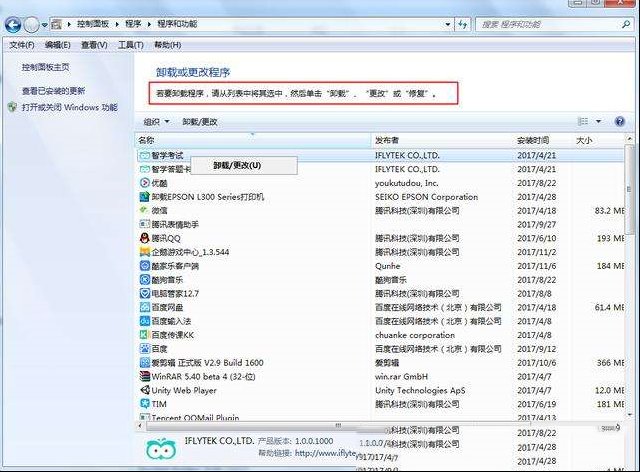Image resolution: width=640 pixels, height=472 pixels.
Task: Open the blue help question icon
Action: [620, 121]
